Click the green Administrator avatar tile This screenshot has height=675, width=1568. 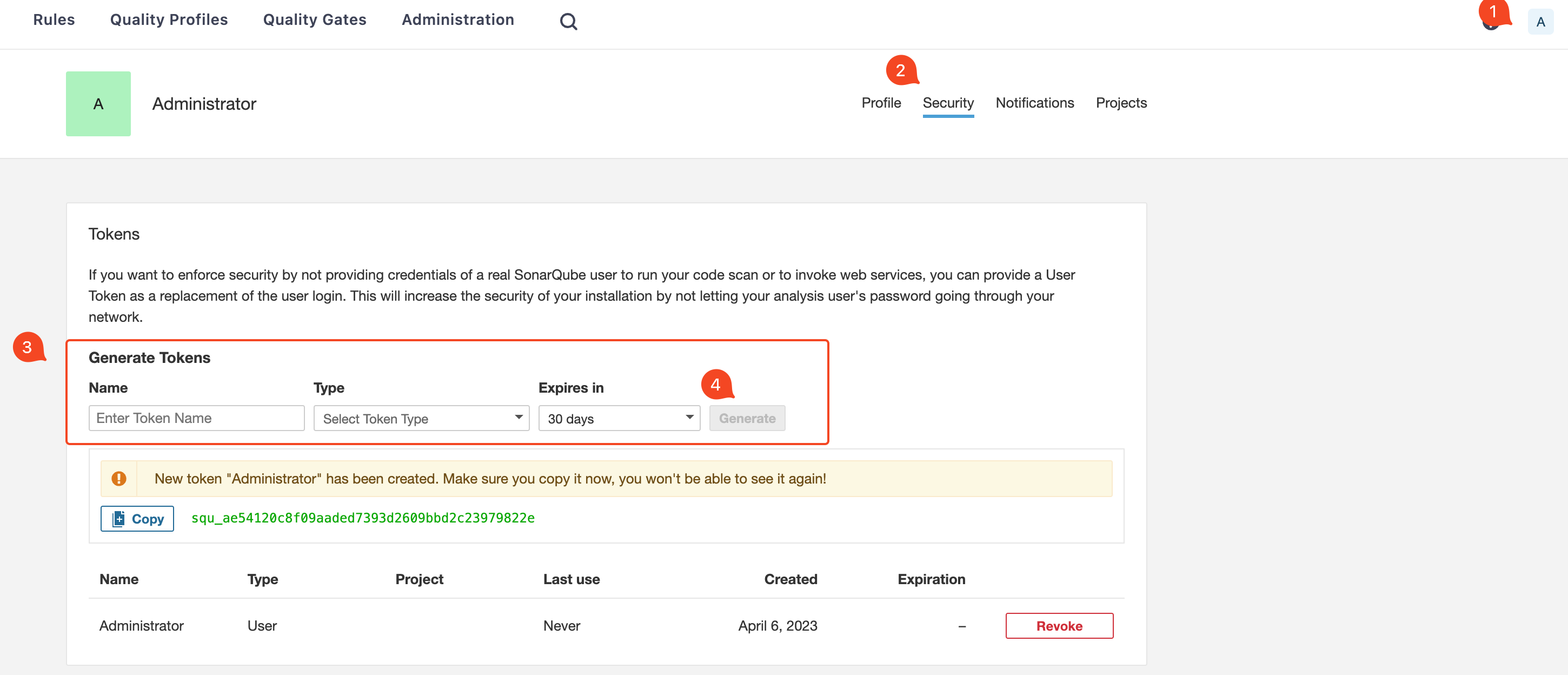pyautogui.click(x=98, y=103)
